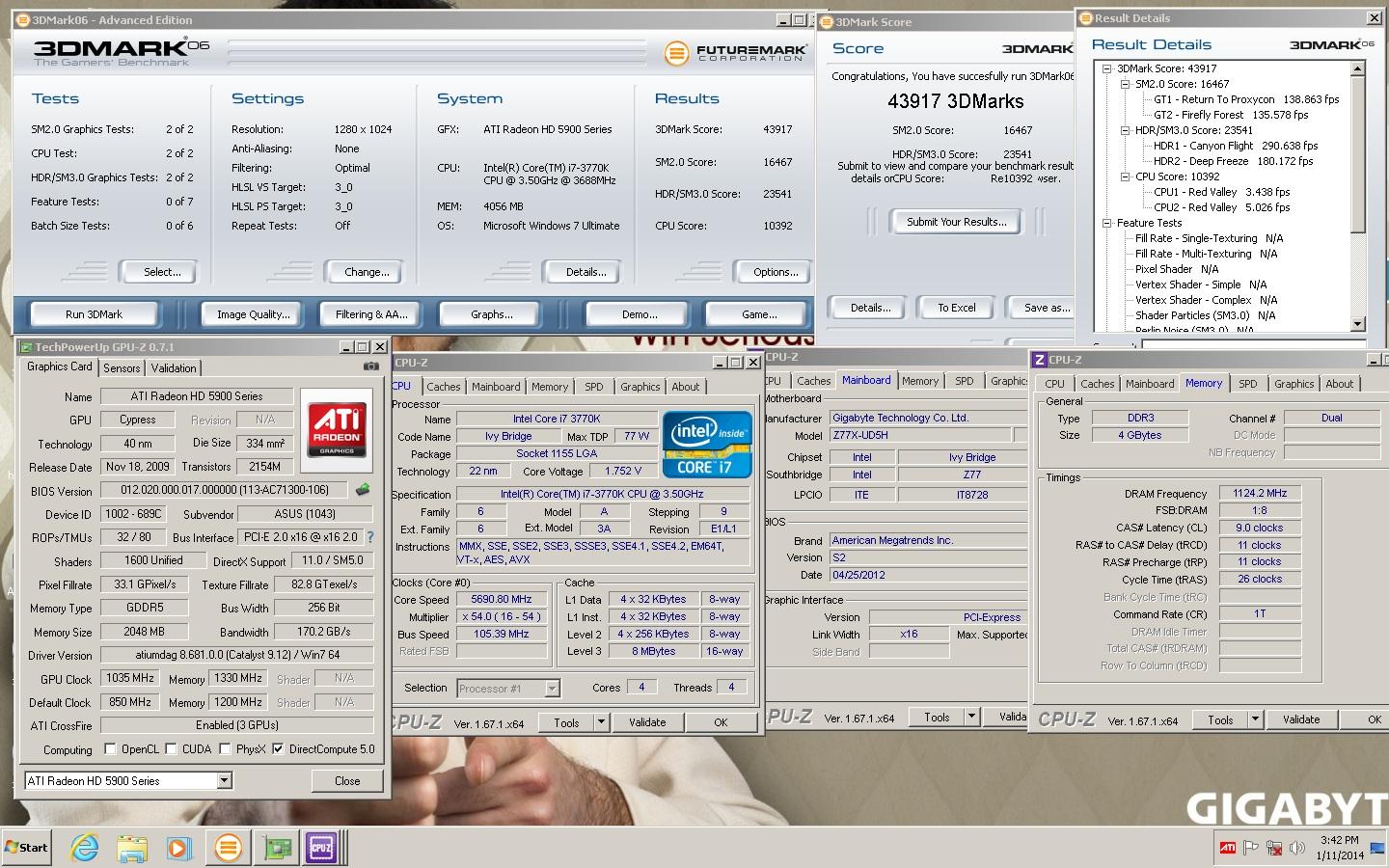The height and width of the screenshot is (868, 1389).
Task: Open the ATI Catalyst tray icon
Action: click(x=1228, y=848)
